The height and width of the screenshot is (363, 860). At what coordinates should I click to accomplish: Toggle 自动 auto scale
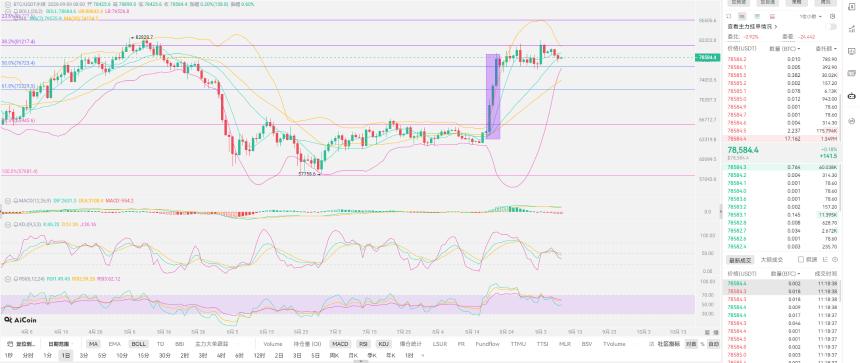[x=713, y=344]
